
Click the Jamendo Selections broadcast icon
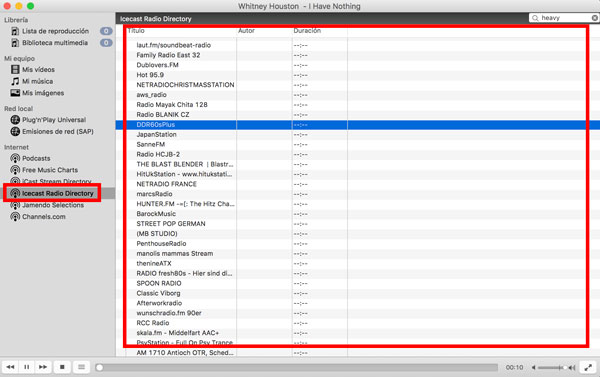[15, 205]
